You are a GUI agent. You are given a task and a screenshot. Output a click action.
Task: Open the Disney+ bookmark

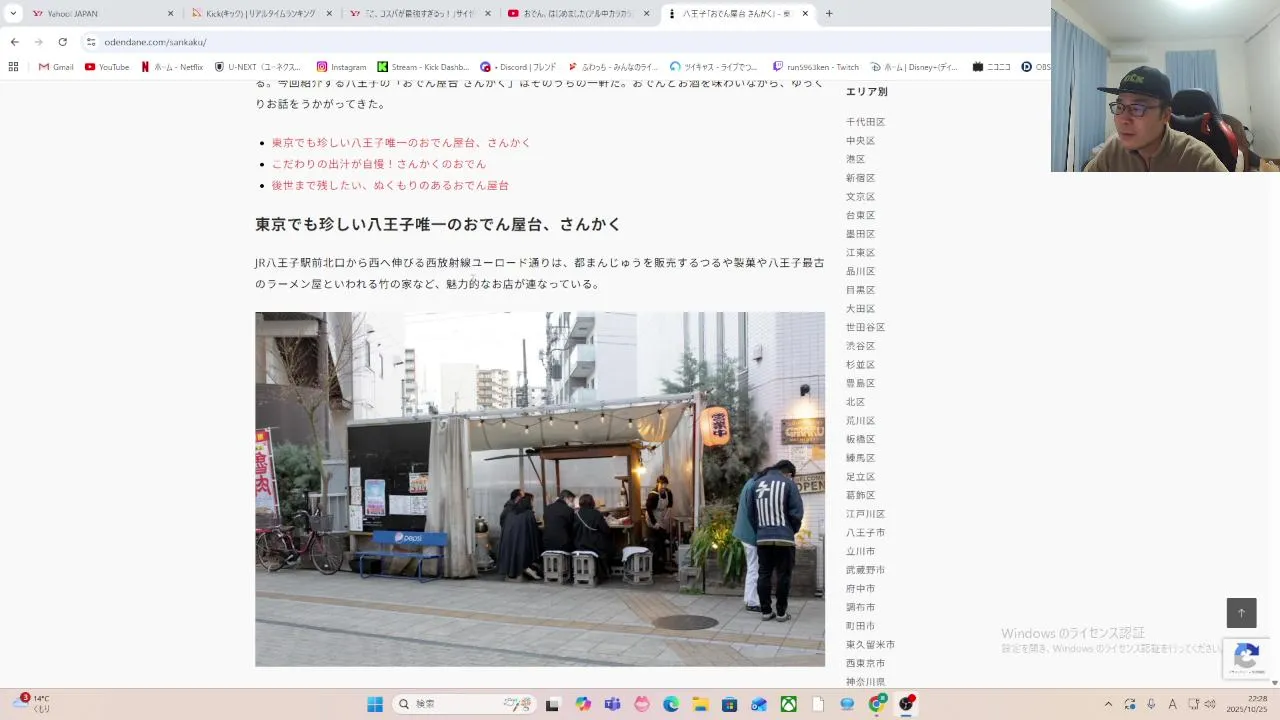(914, 67)
